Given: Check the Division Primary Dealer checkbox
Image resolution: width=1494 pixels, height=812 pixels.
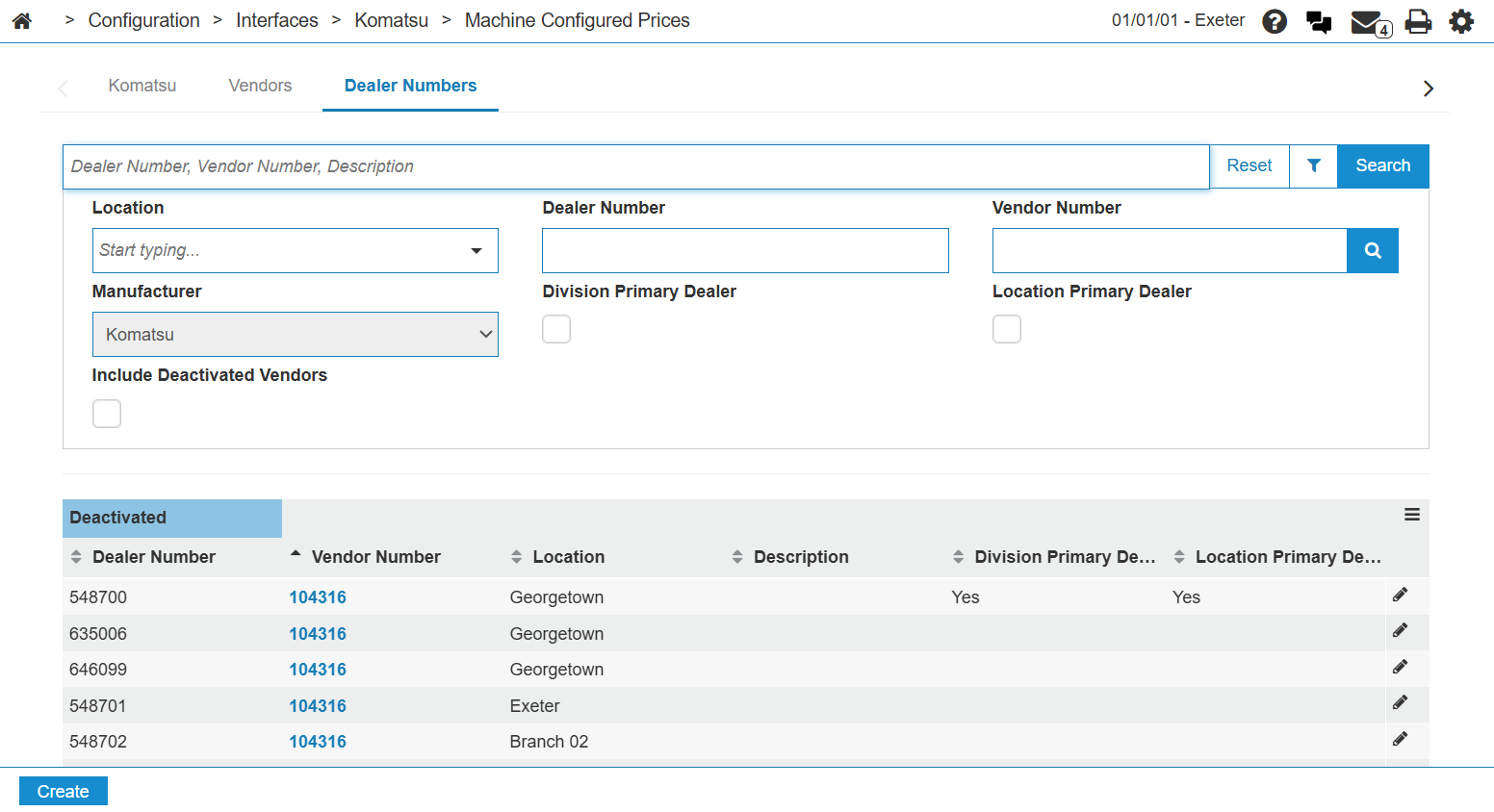Looking at the screenshot, I should [x=556, y=329].
